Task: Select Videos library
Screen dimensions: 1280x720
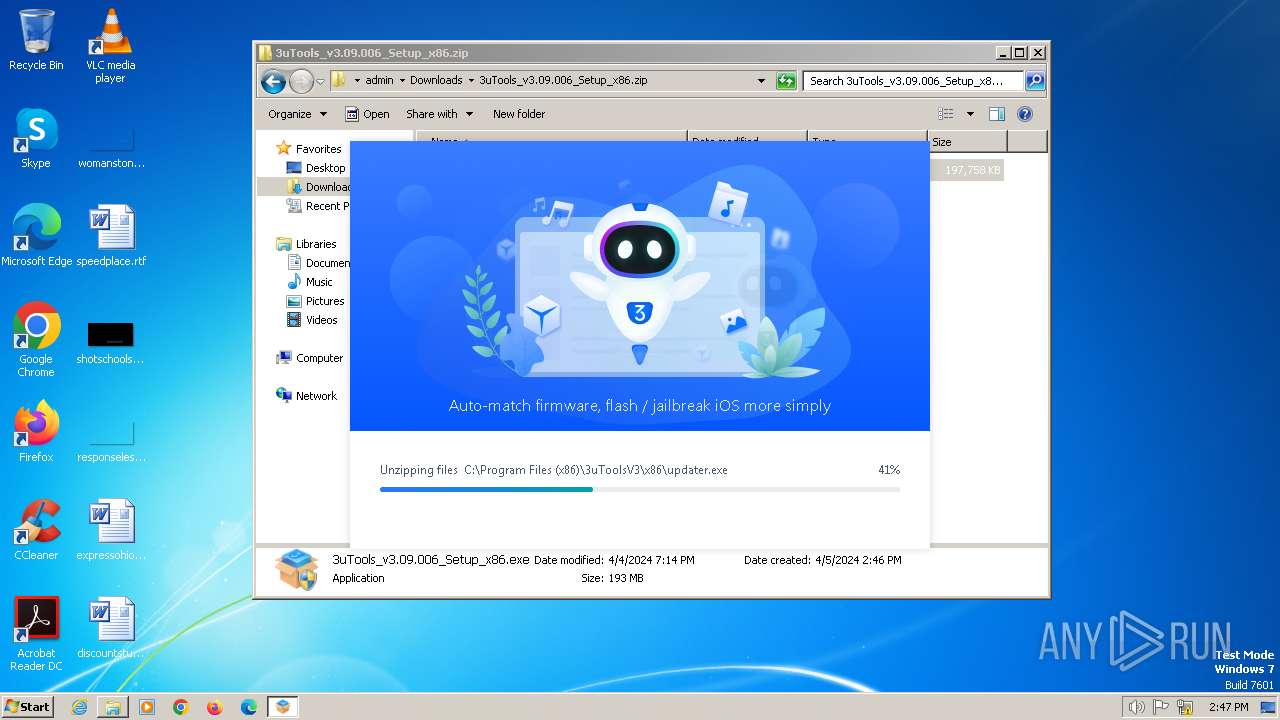Action: 313,320
